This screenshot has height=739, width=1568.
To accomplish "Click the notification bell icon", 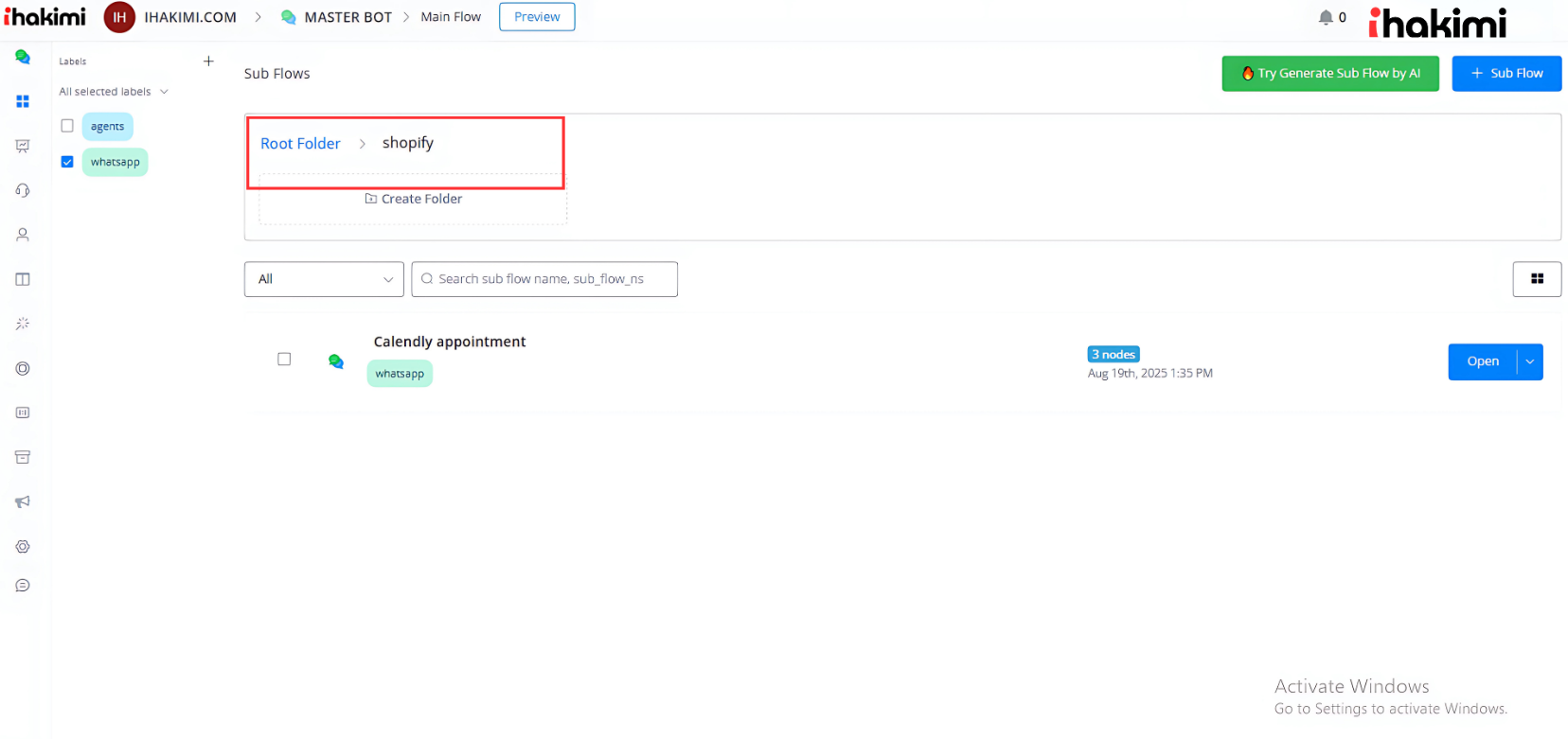I will pos(1326,17).
